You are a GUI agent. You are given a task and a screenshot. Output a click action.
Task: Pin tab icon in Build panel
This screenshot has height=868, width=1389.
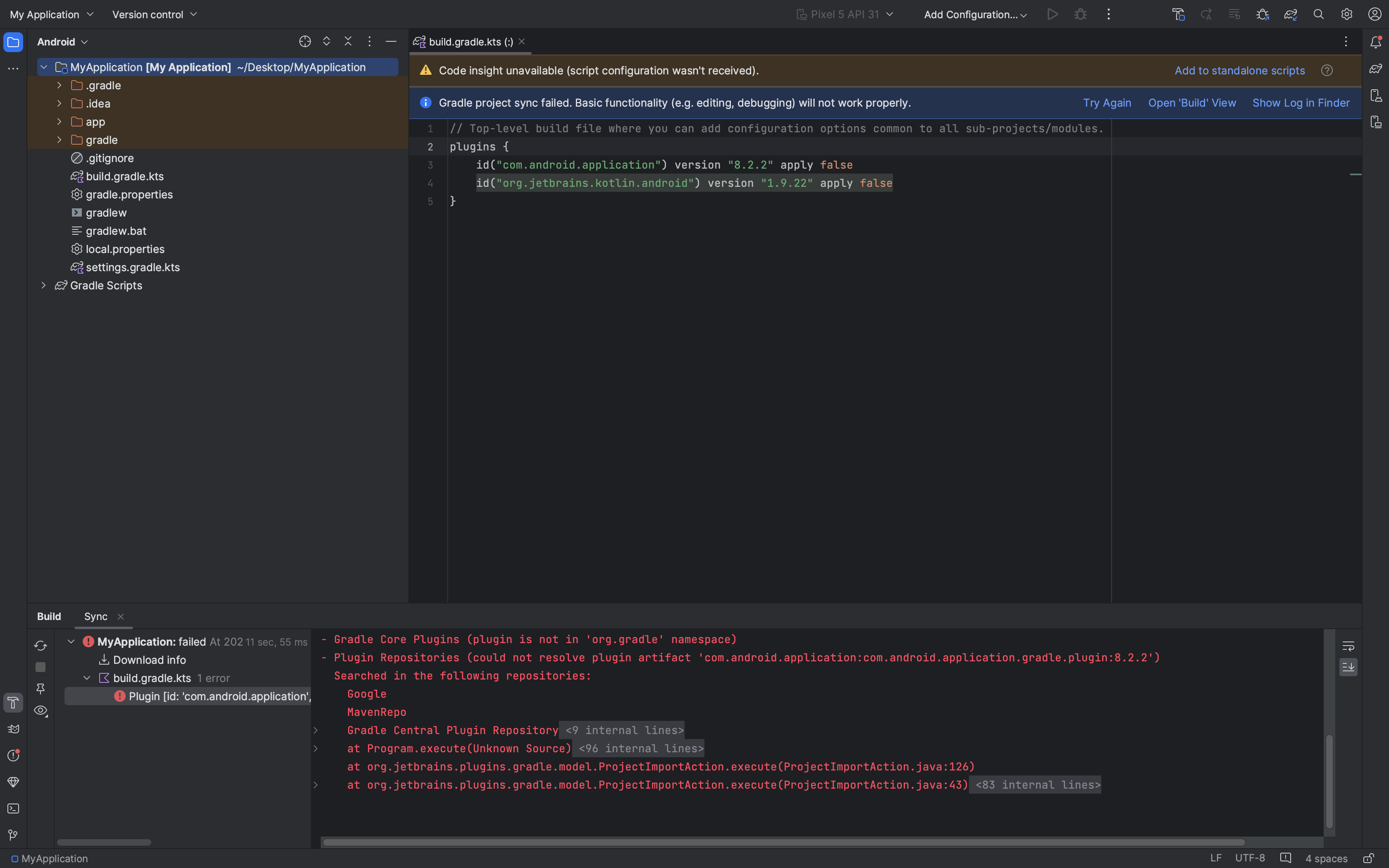pyautogui.click(x=40, y=688)
